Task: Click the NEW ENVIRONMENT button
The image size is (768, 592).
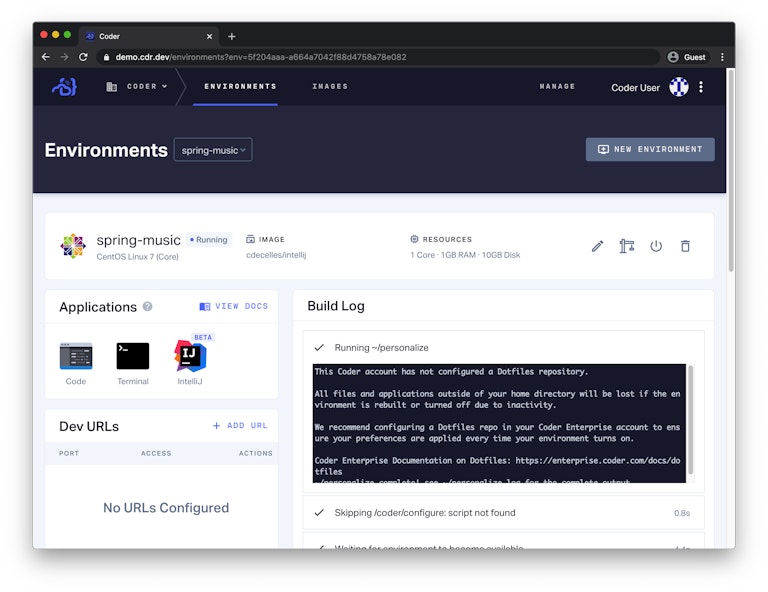Action: pos(650,149)
